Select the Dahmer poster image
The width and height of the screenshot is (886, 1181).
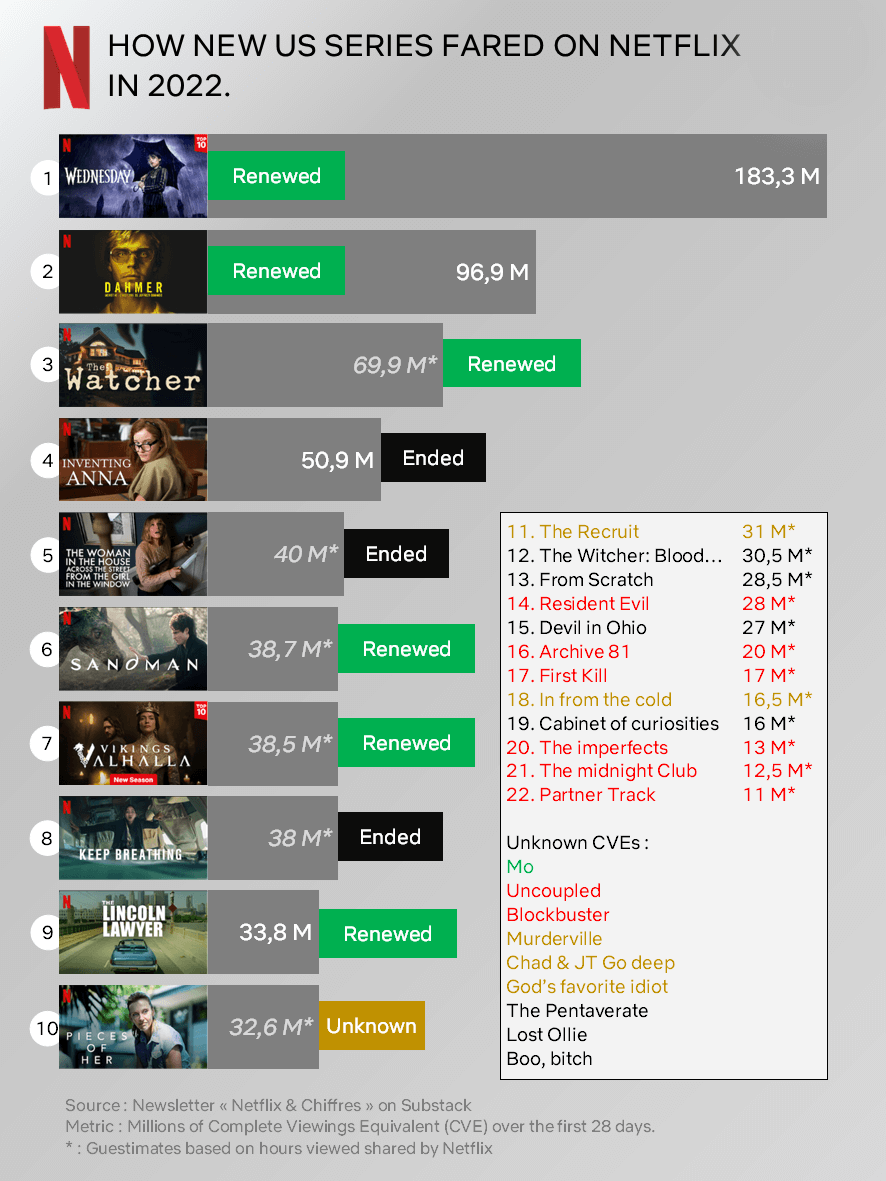pos(133,272)
